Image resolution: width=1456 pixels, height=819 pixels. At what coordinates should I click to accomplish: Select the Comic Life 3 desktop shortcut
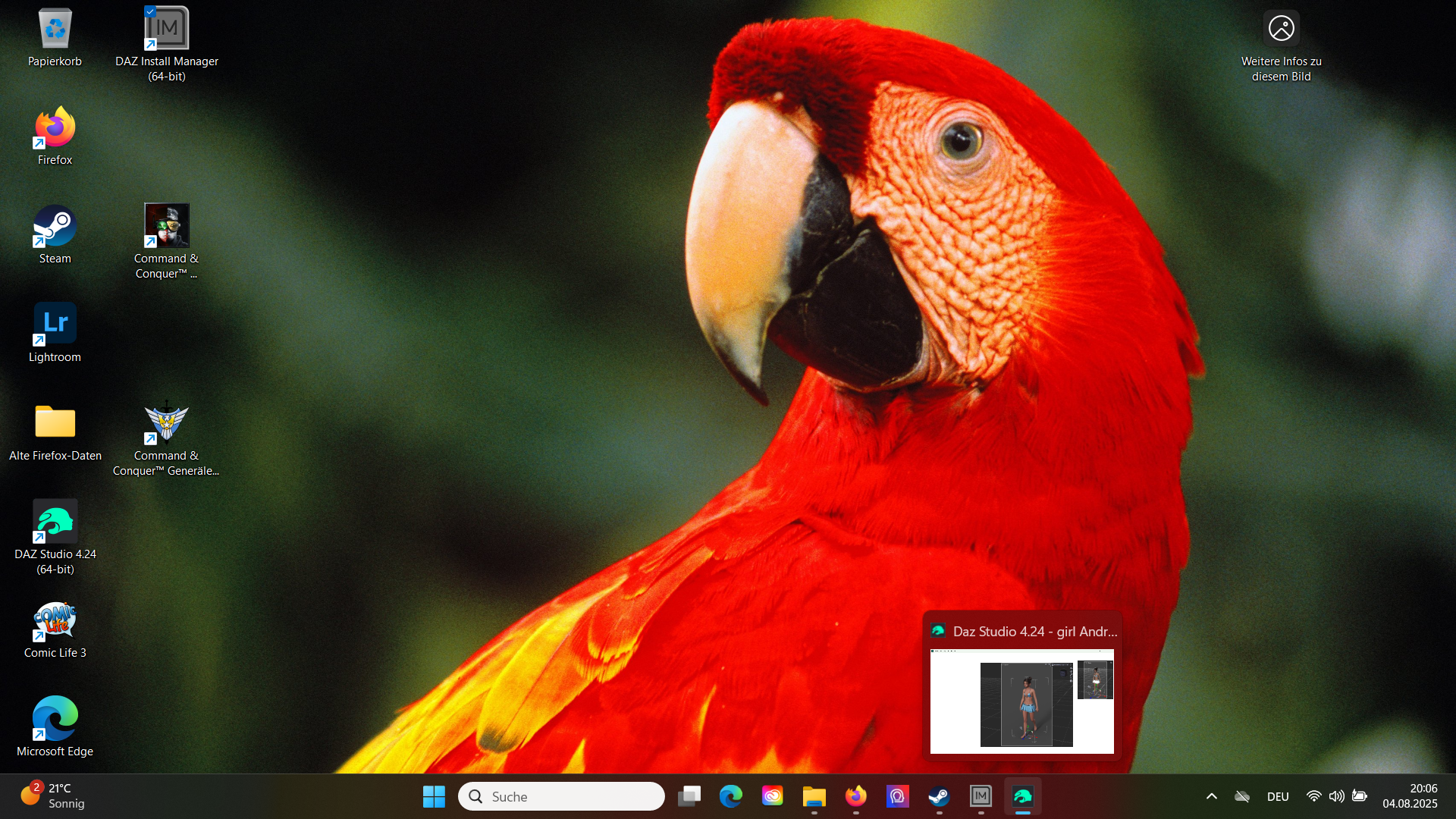[55, 629]
